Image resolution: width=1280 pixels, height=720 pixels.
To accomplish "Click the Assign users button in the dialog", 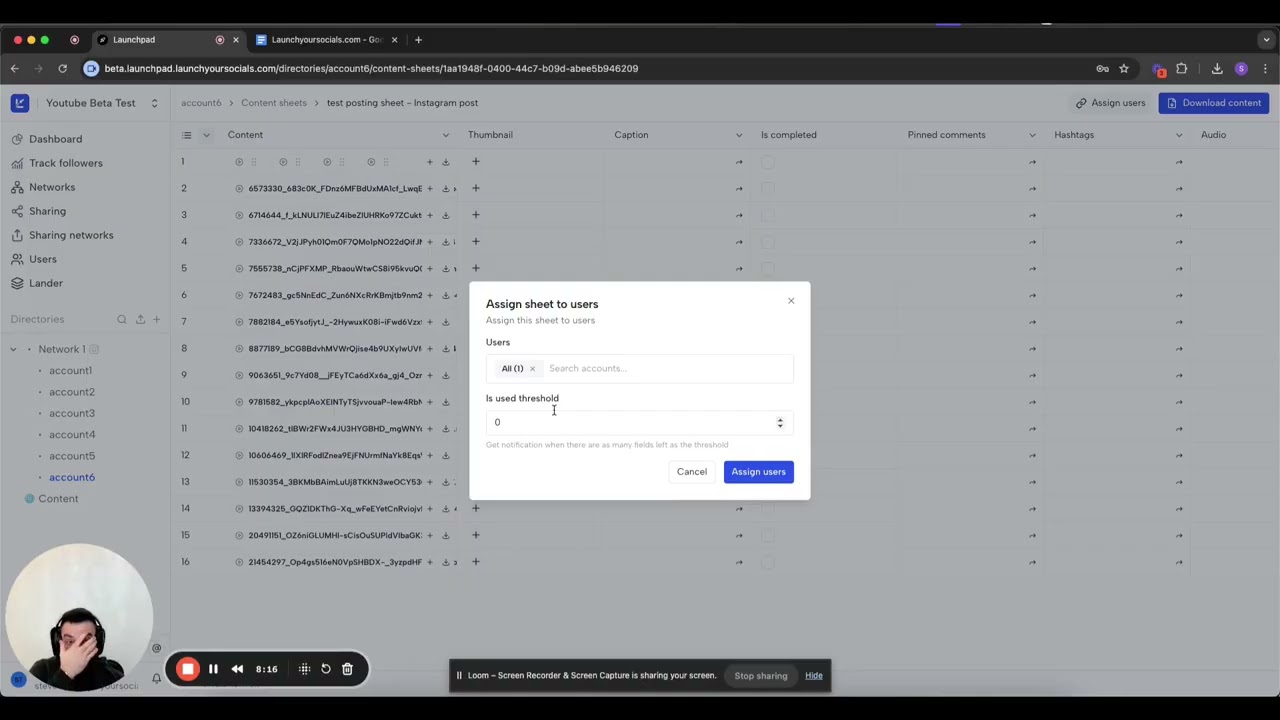I will point(758,471).
